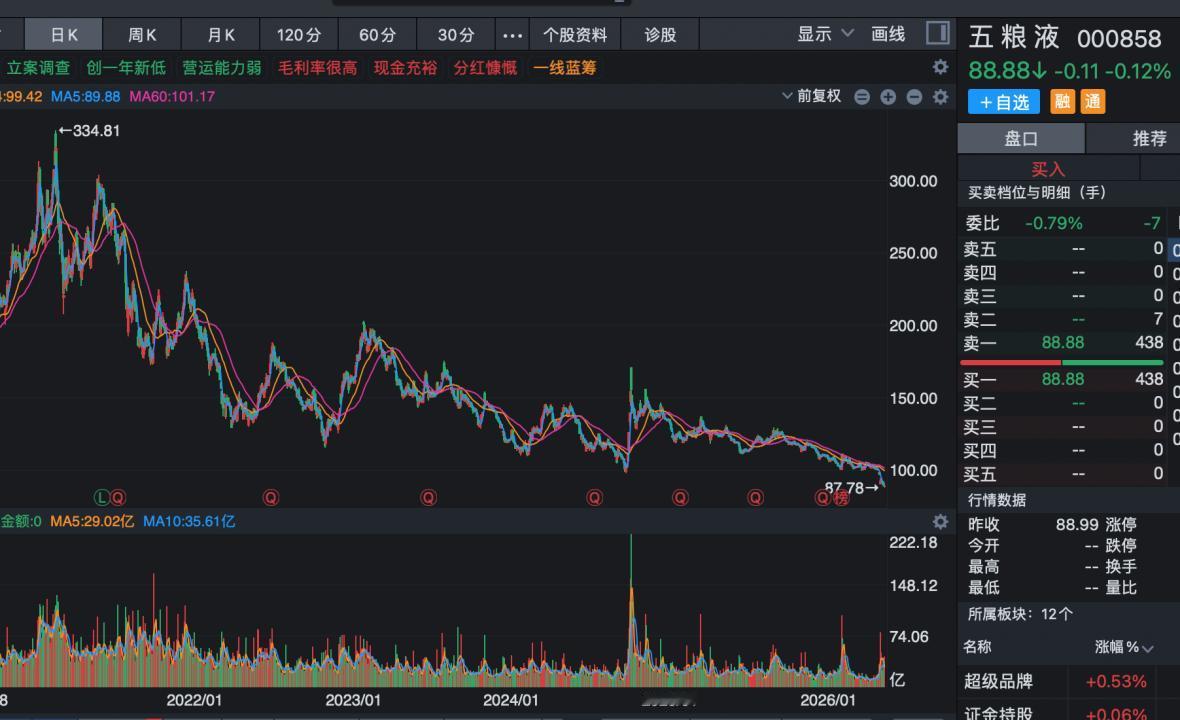Open the 诊股 stock diagnosis tab
This screenshot has width=1180, height=720.
click(660, 35)
